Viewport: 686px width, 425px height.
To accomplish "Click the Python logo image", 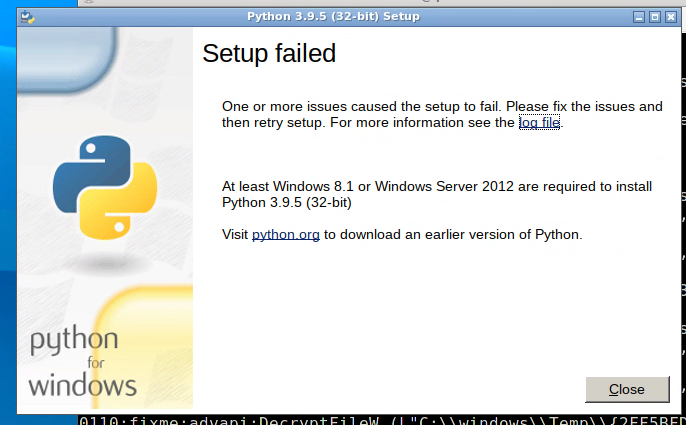I will 105,187.
